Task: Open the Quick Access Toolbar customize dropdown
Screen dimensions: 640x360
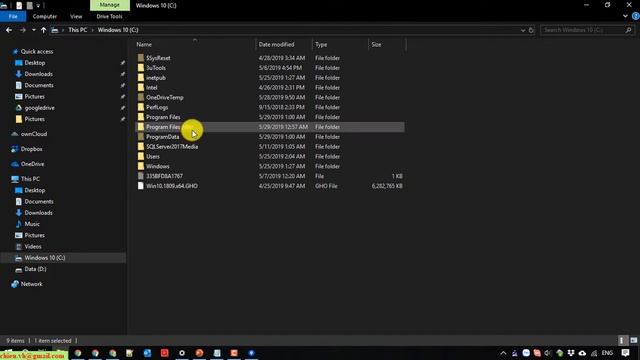Action: [x=38, y=5]
